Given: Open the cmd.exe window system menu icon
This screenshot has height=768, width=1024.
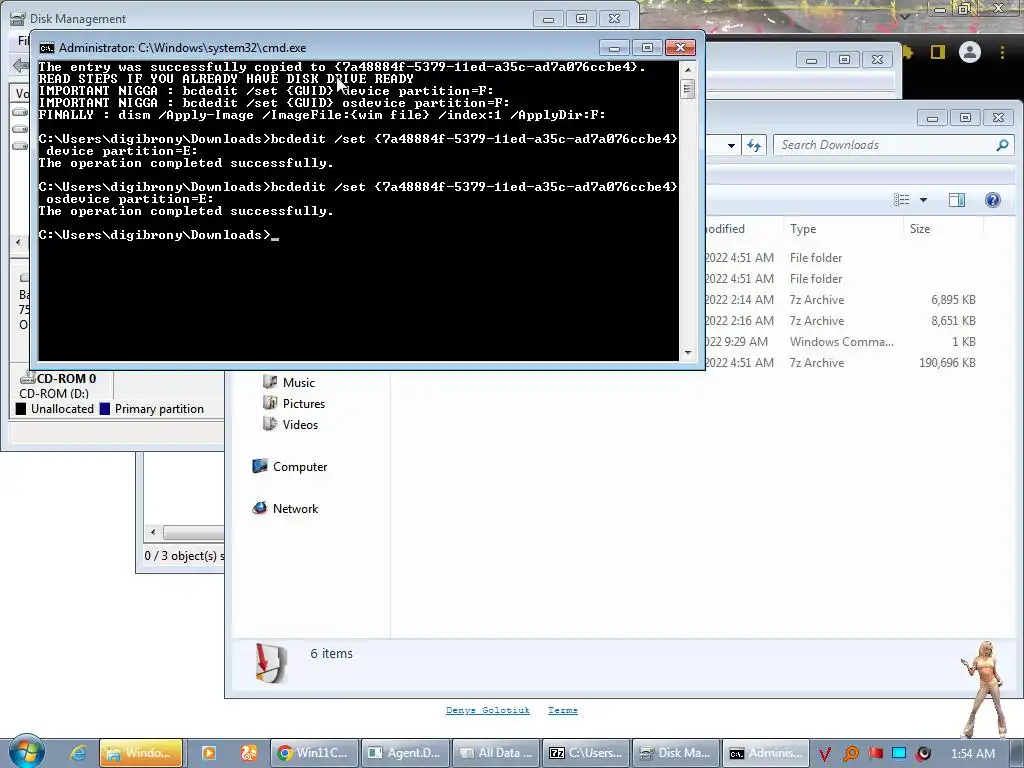Looking at the screenshot, I should click(x=46, y=48).
